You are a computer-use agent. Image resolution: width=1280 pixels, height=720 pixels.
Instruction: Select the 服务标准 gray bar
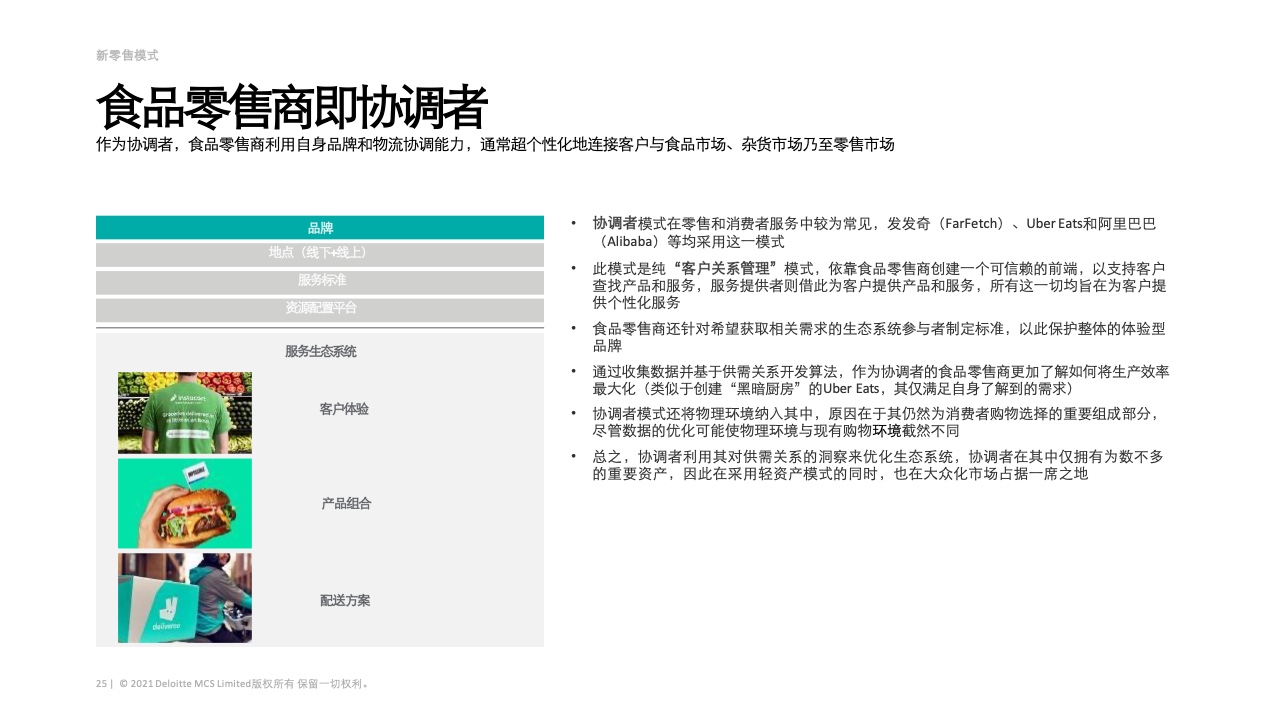point(320,281)
